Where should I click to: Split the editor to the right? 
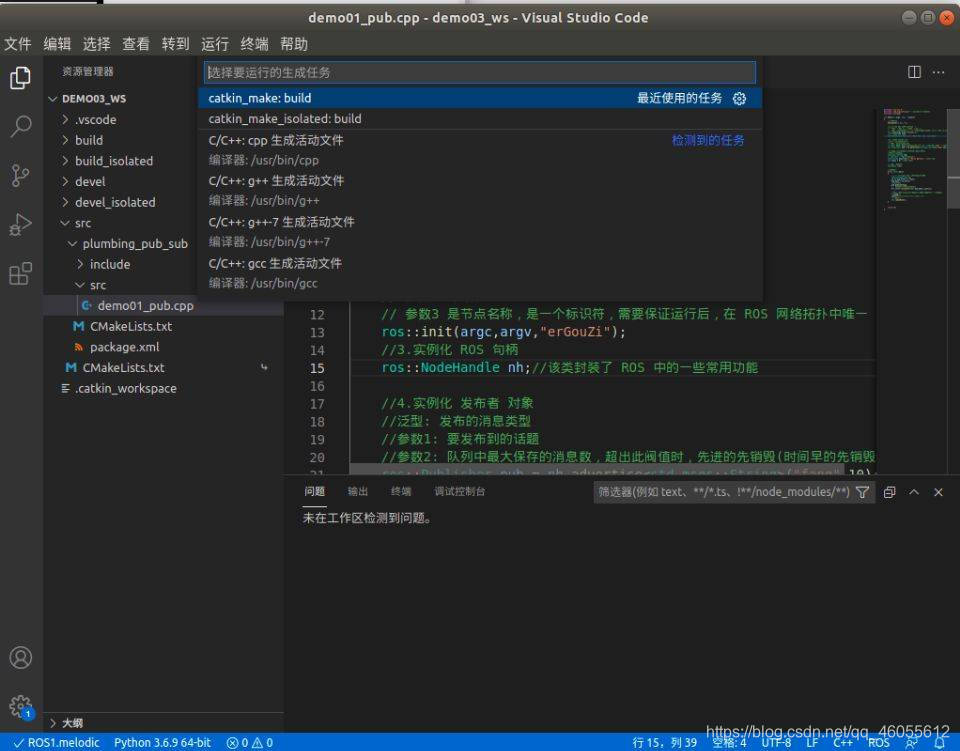[x=914, y=72]
